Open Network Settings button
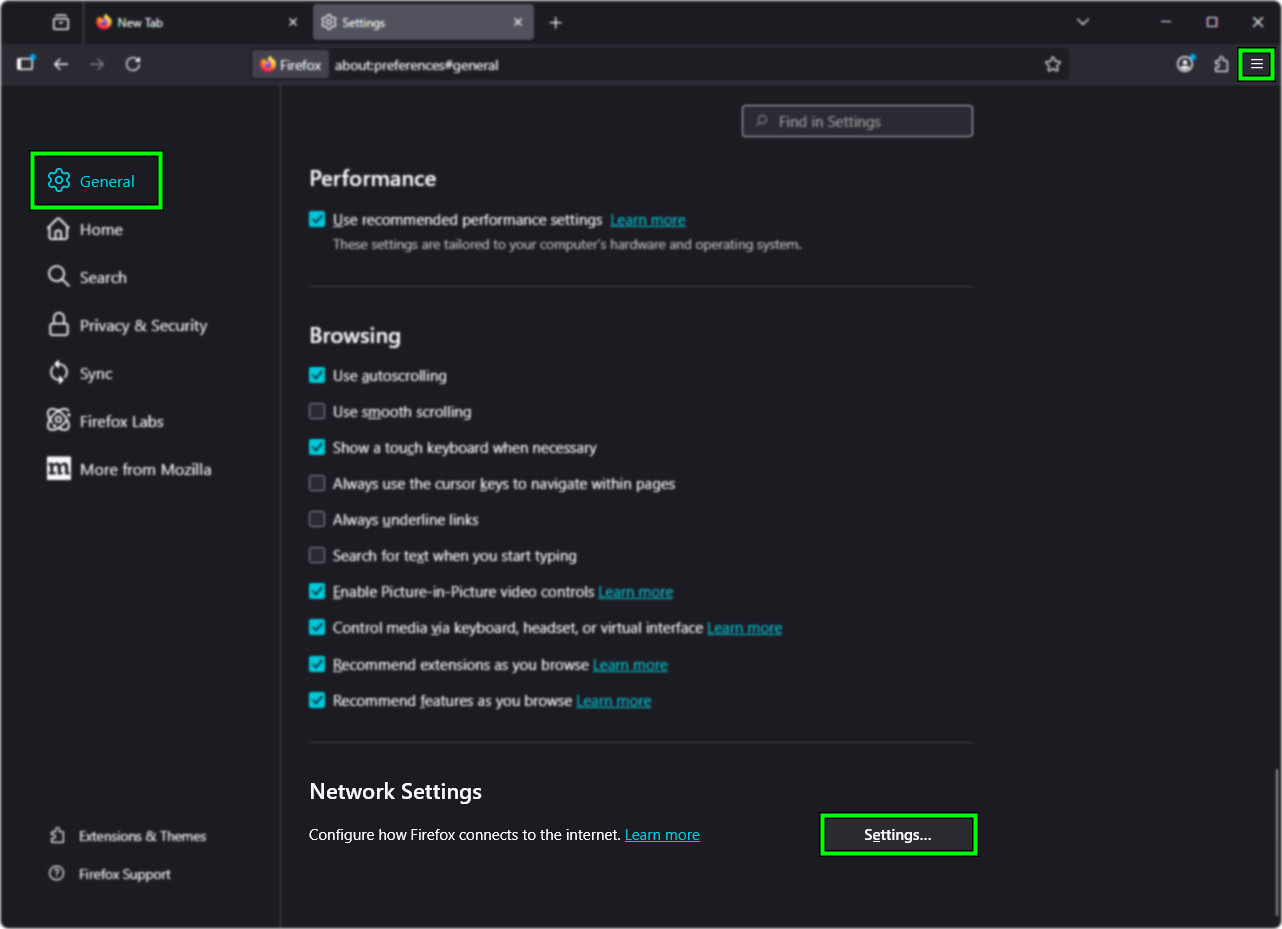 point(897,835)
